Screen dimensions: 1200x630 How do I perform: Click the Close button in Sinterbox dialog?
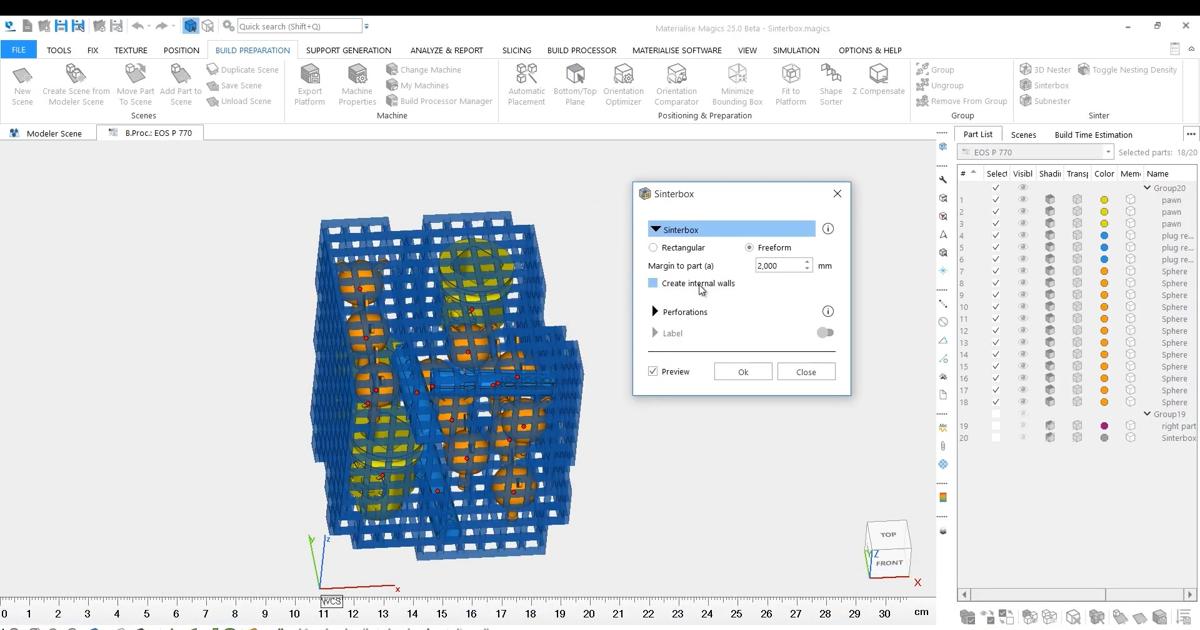[806, 372]
